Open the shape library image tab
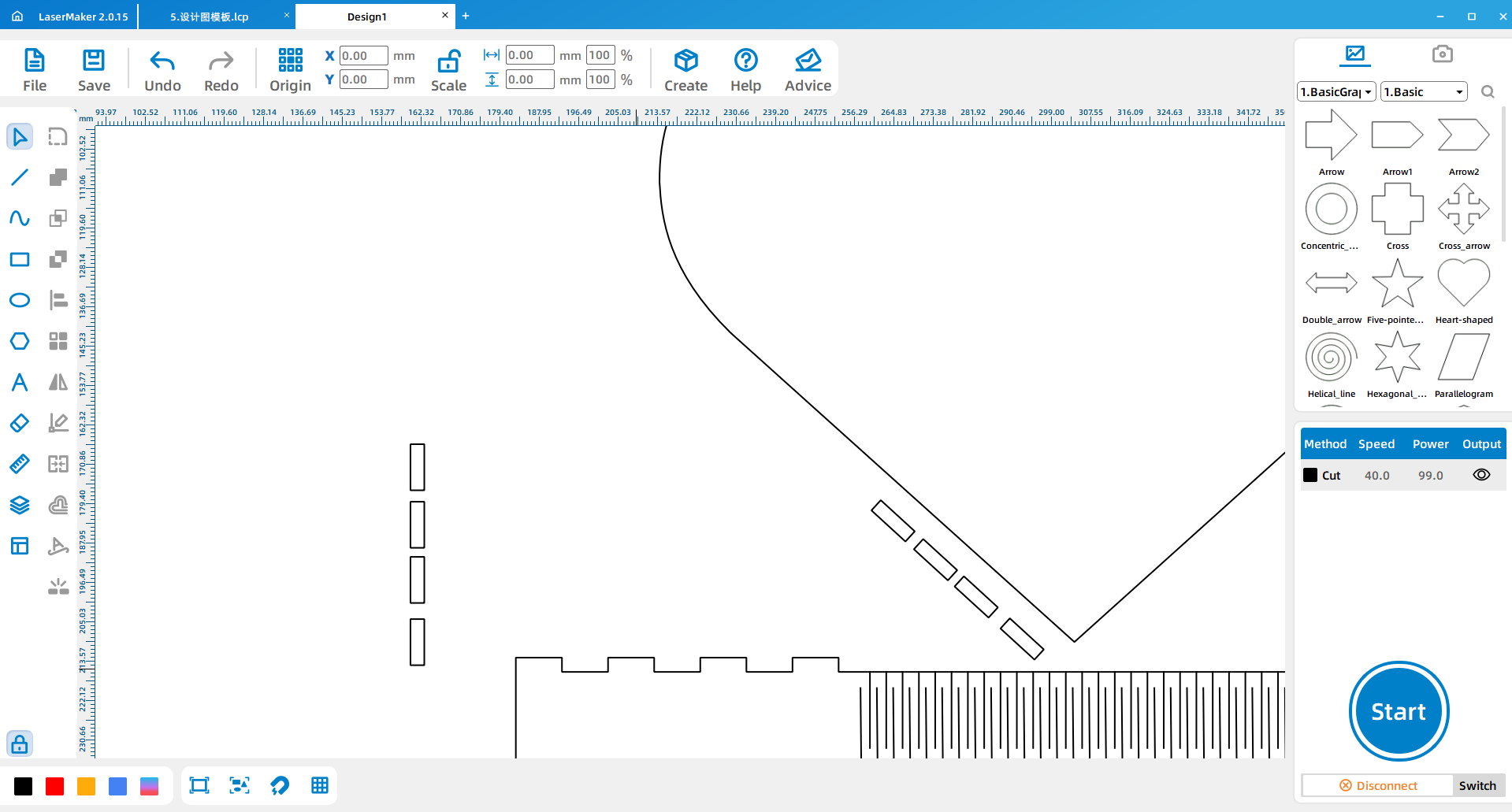1512x812 pixels. click(1355, 54)
